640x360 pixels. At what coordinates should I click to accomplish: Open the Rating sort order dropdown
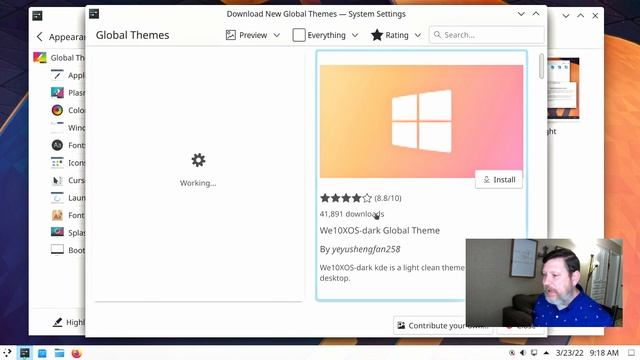[396, 35]
